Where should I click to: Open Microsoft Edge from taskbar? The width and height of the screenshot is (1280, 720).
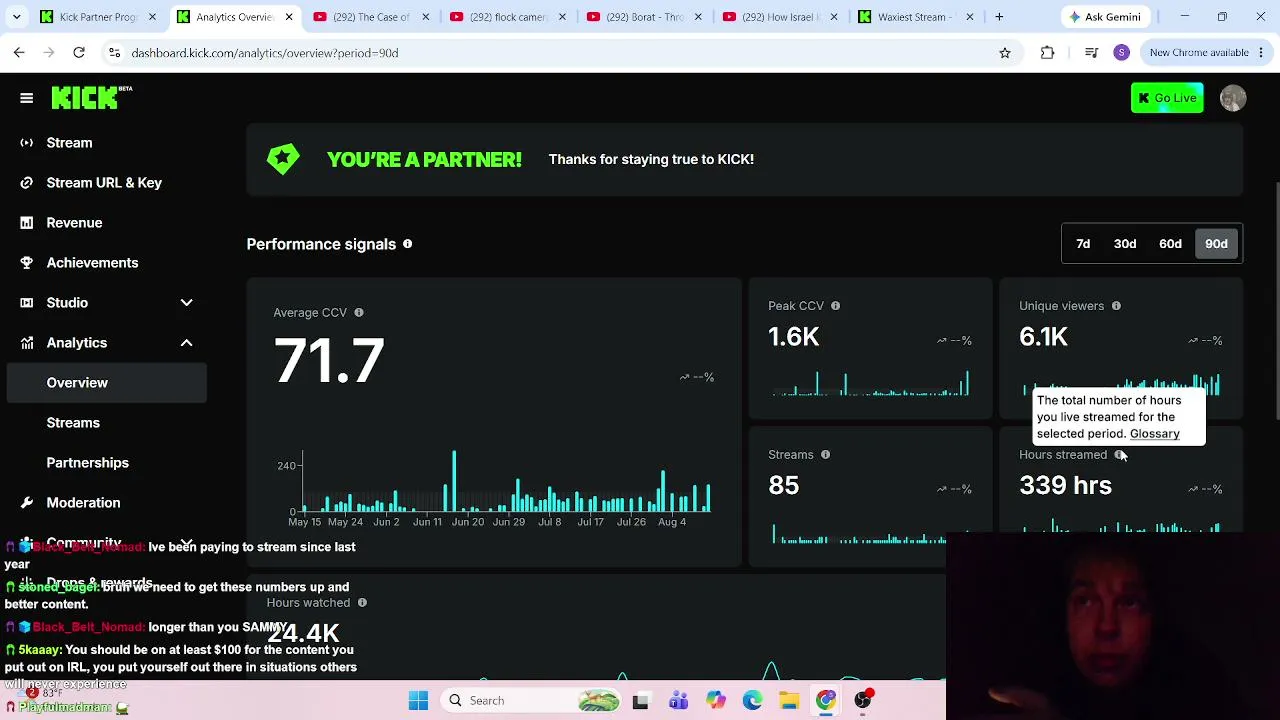point(752,701)
